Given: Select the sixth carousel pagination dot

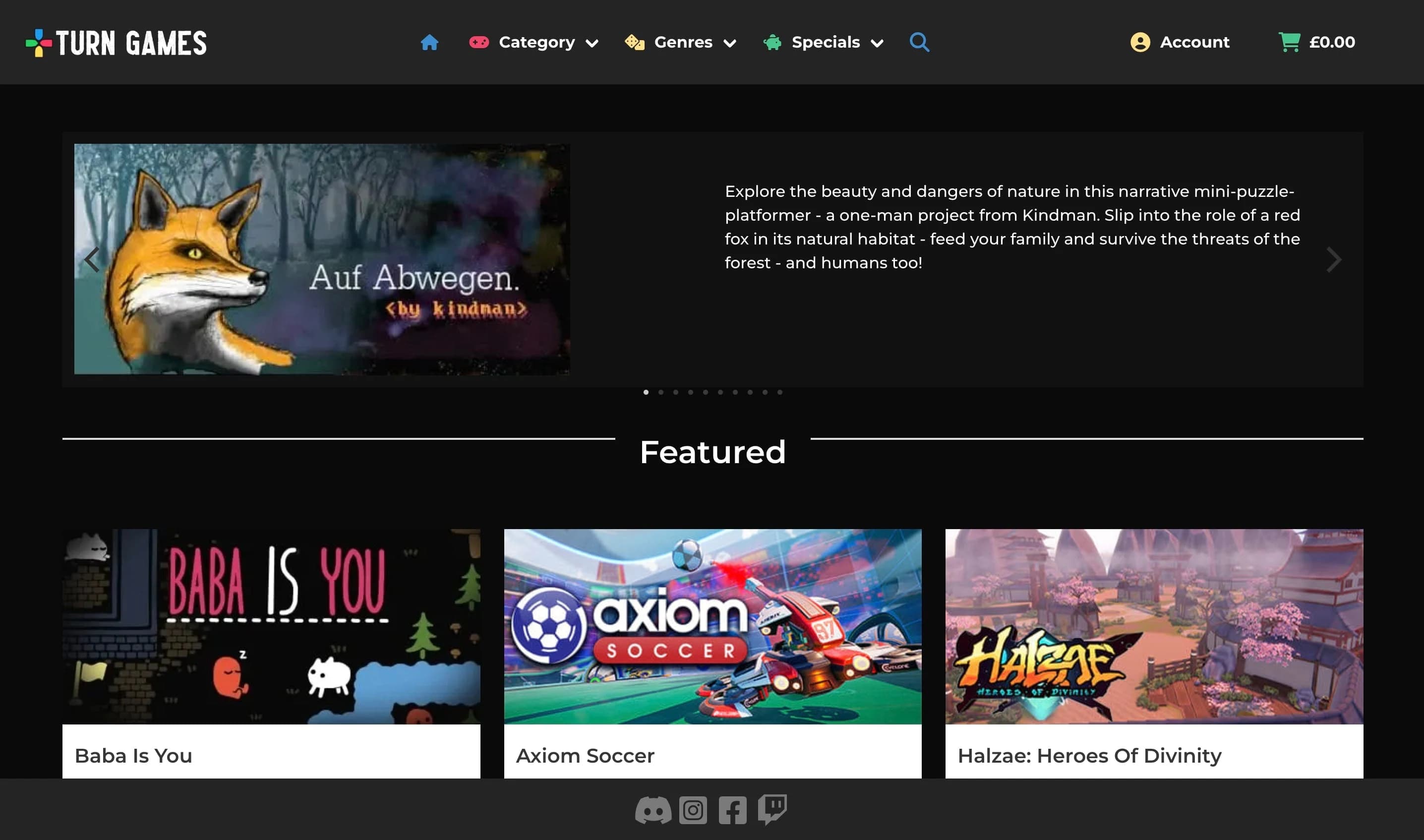Looking at the screenshot, I should 720,392.
